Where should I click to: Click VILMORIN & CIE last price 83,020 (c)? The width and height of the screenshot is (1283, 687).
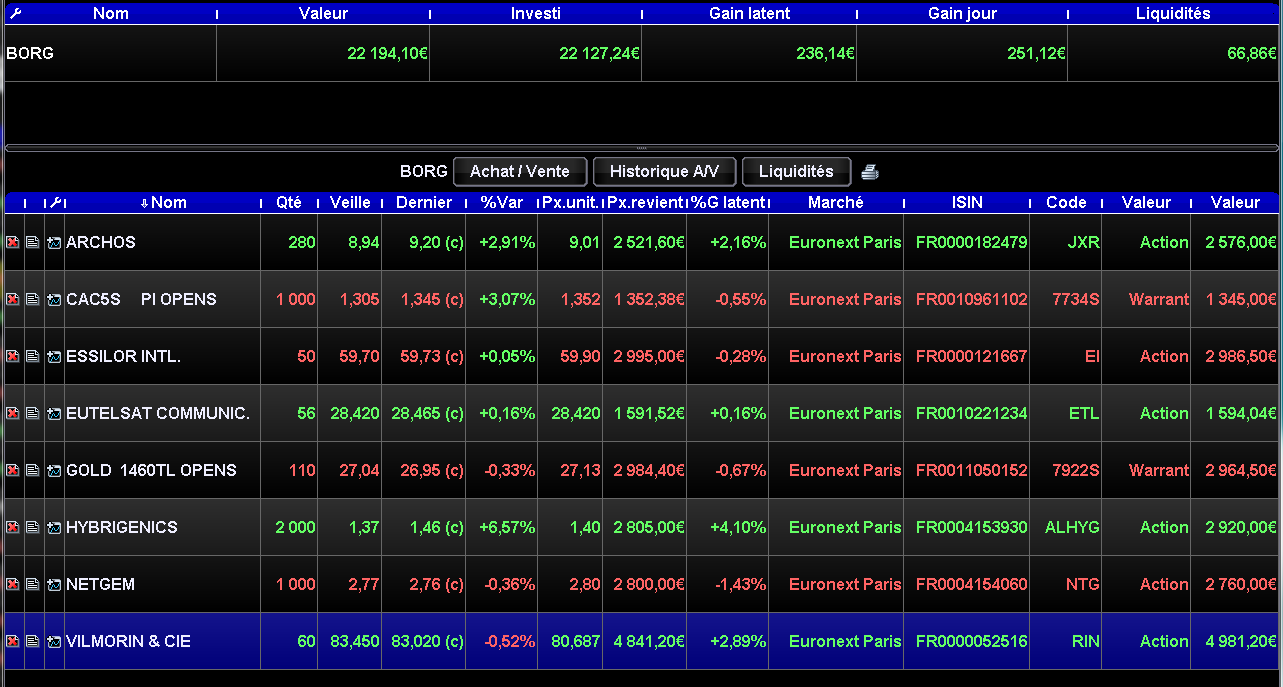pyautogui.click(x=427, y=642)
